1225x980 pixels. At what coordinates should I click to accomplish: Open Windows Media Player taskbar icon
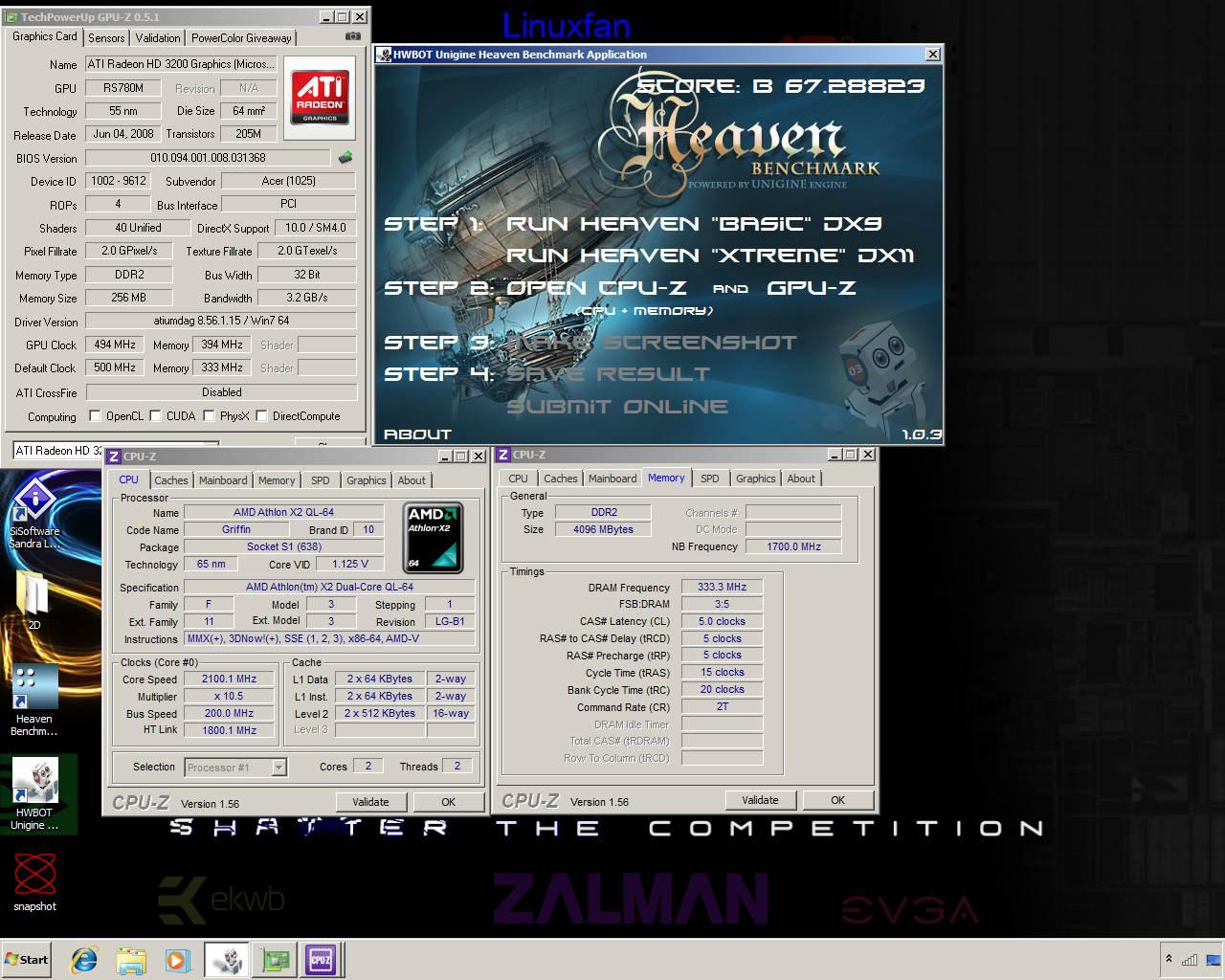177,959
